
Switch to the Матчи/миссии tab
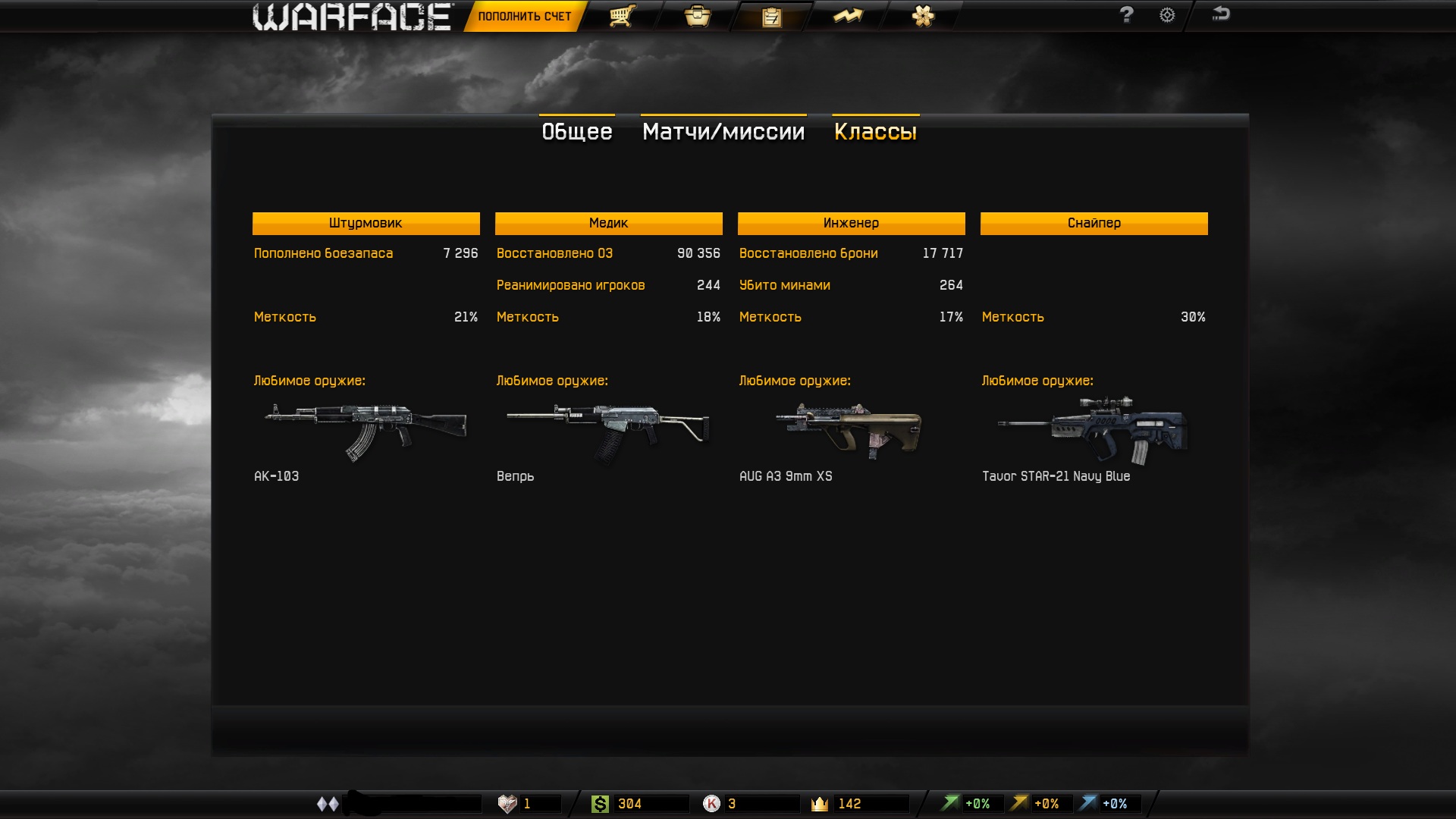click(723, 131)
